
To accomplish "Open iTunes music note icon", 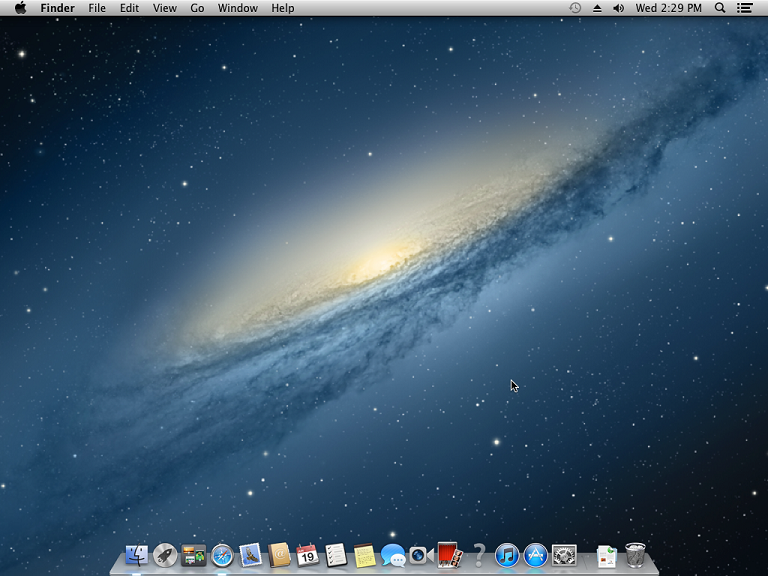I will [x=507, y=555].
